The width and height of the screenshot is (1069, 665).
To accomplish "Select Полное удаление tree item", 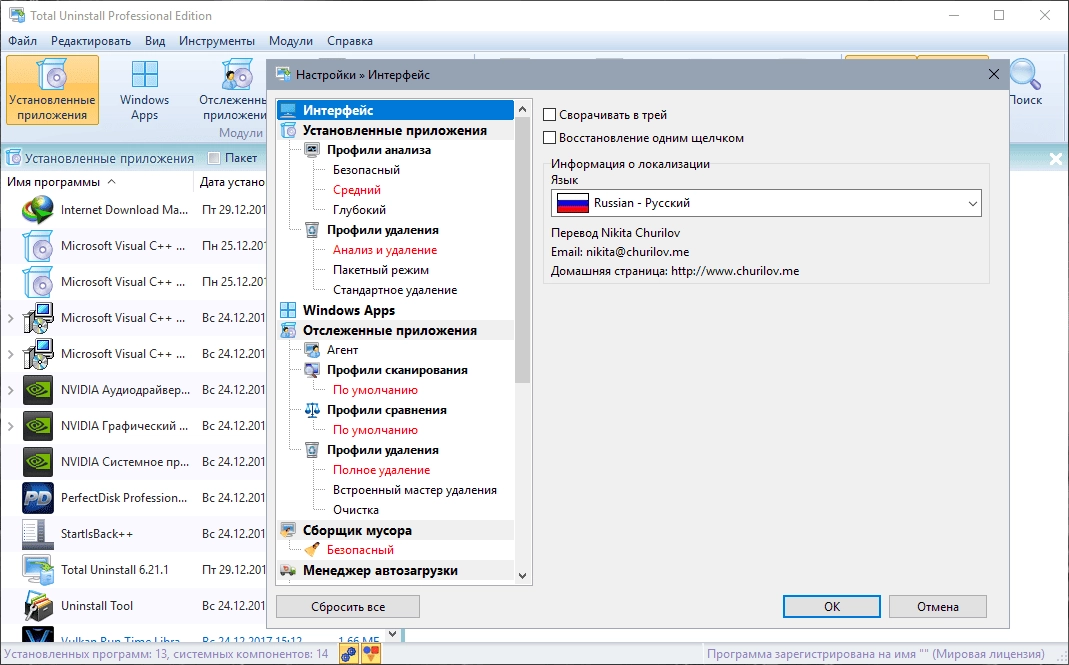I will 381,470.
